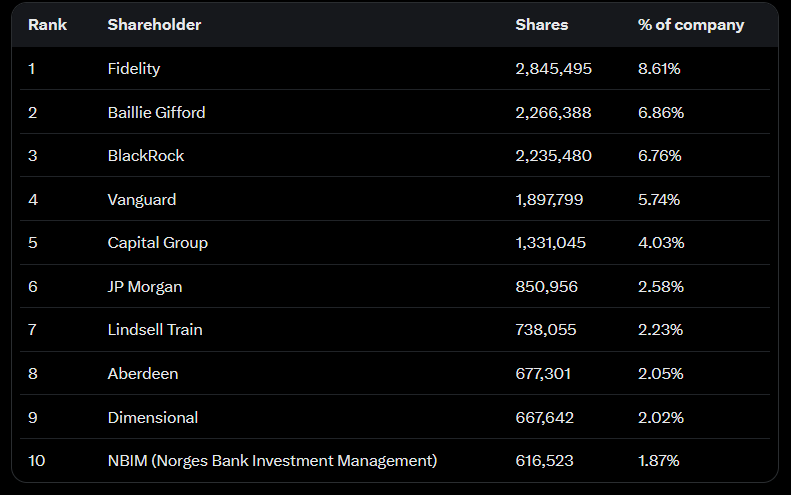The image size is (791, 495).
Task: Click NBIM (Norges Bank Investment Management)
Action: coord(272,461)
